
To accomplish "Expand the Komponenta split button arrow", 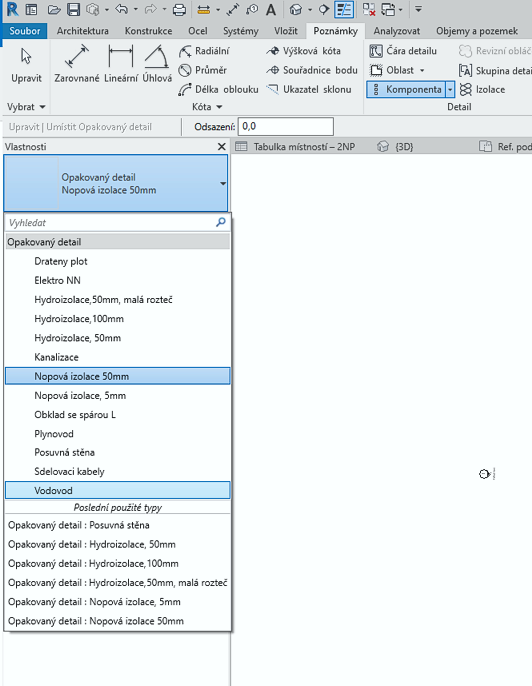I will 450,89.
